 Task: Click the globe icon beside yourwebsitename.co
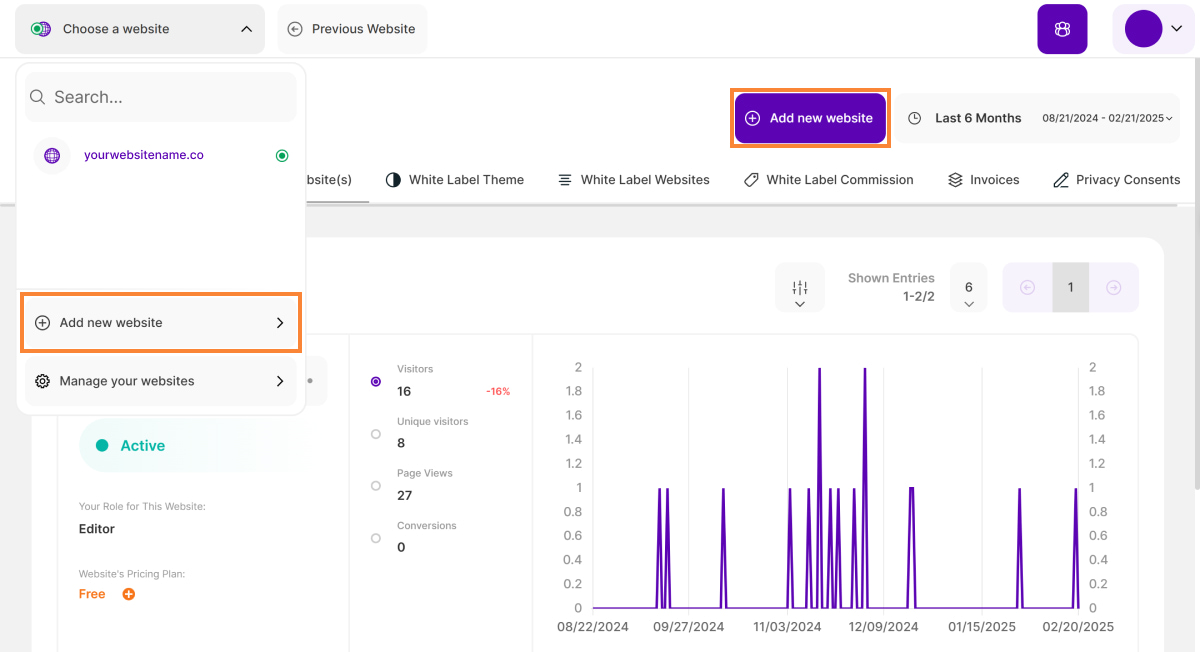pyautogui.click(x=52, y=156)
